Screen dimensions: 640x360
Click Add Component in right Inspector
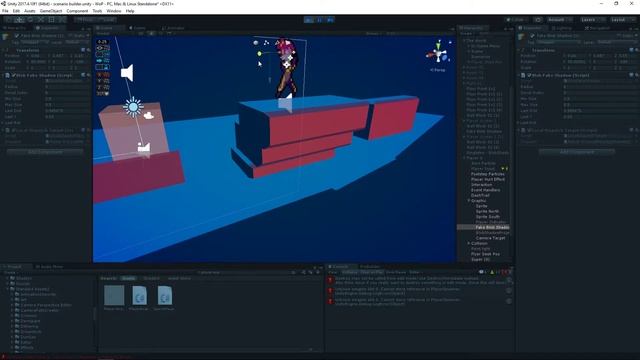[576, 152]
